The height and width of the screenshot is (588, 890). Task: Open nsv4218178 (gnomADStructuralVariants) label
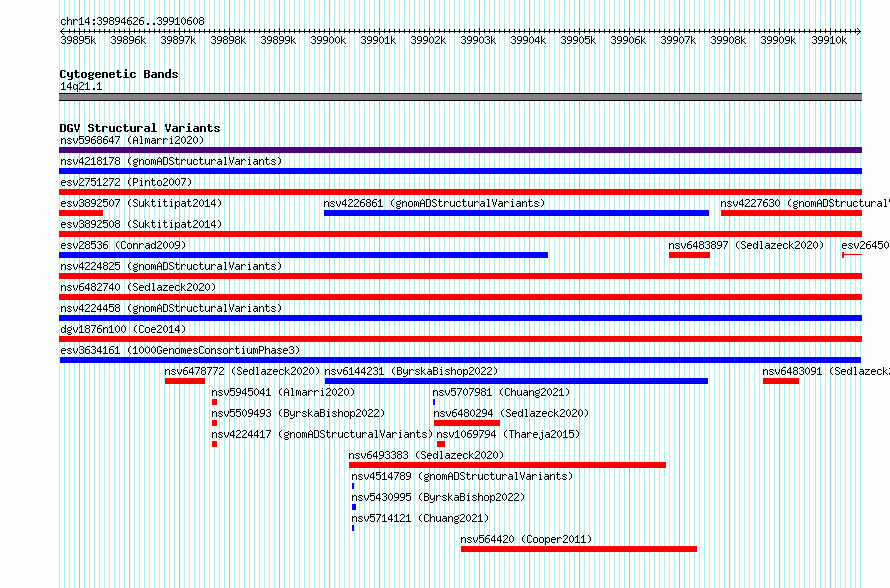(x=171, y=161)
